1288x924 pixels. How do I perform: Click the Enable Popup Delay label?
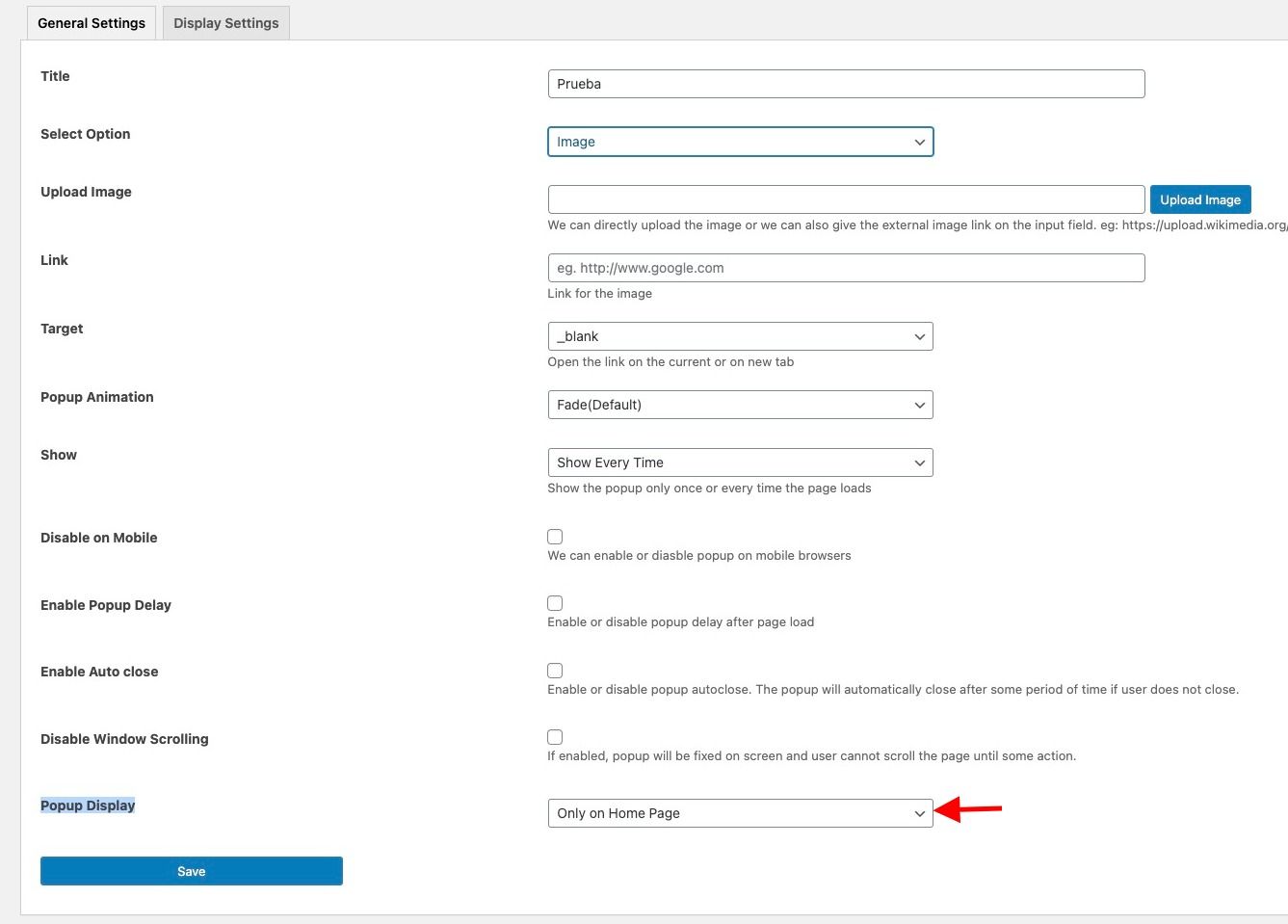106,605
